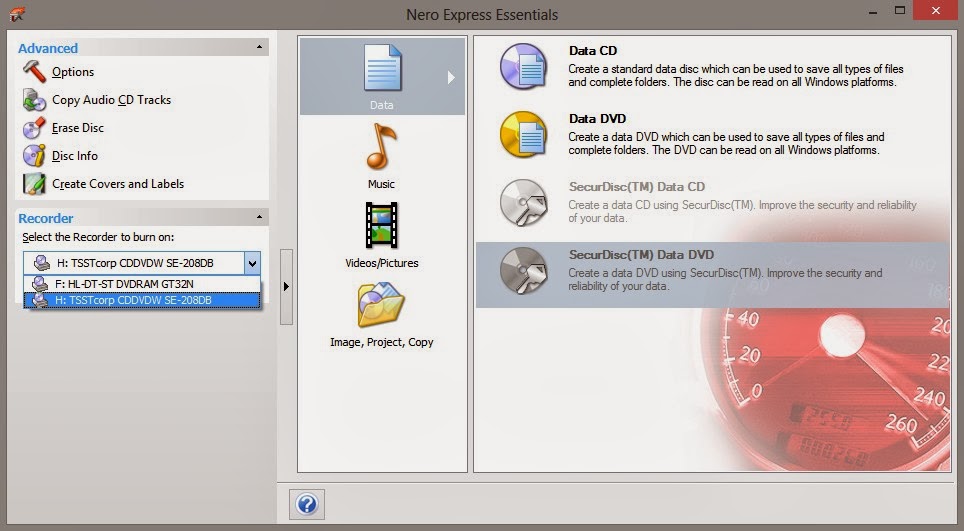
Task: Click the Copy Audio CD Tracks icon
Action: pos(34,100)
